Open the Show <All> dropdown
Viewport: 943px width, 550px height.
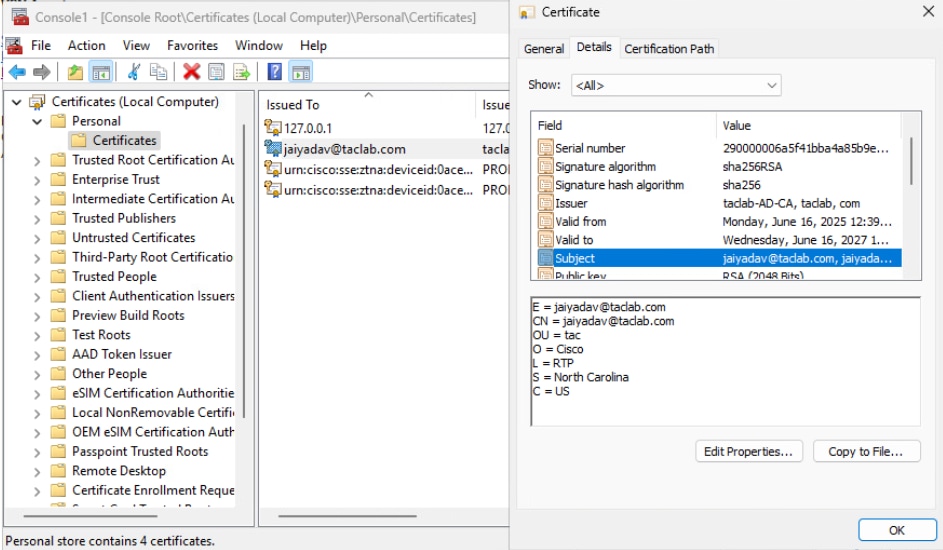tap(676, 85)
